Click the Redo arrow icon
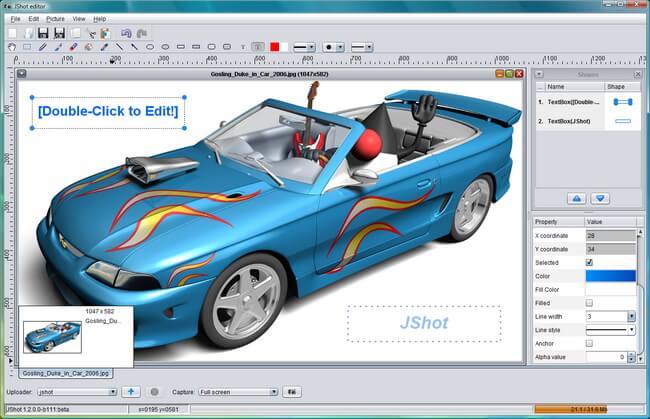 click(x=142, y=33)
